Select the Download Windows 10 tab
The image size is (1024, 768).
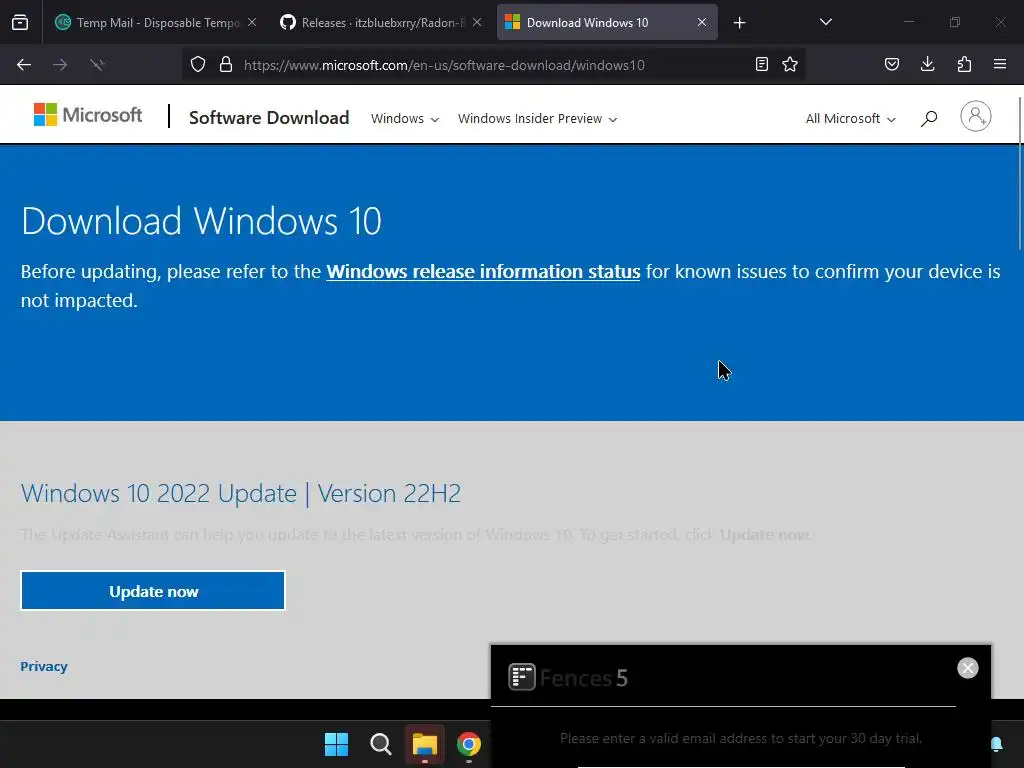pyautogui.click(x=607, y=22)
